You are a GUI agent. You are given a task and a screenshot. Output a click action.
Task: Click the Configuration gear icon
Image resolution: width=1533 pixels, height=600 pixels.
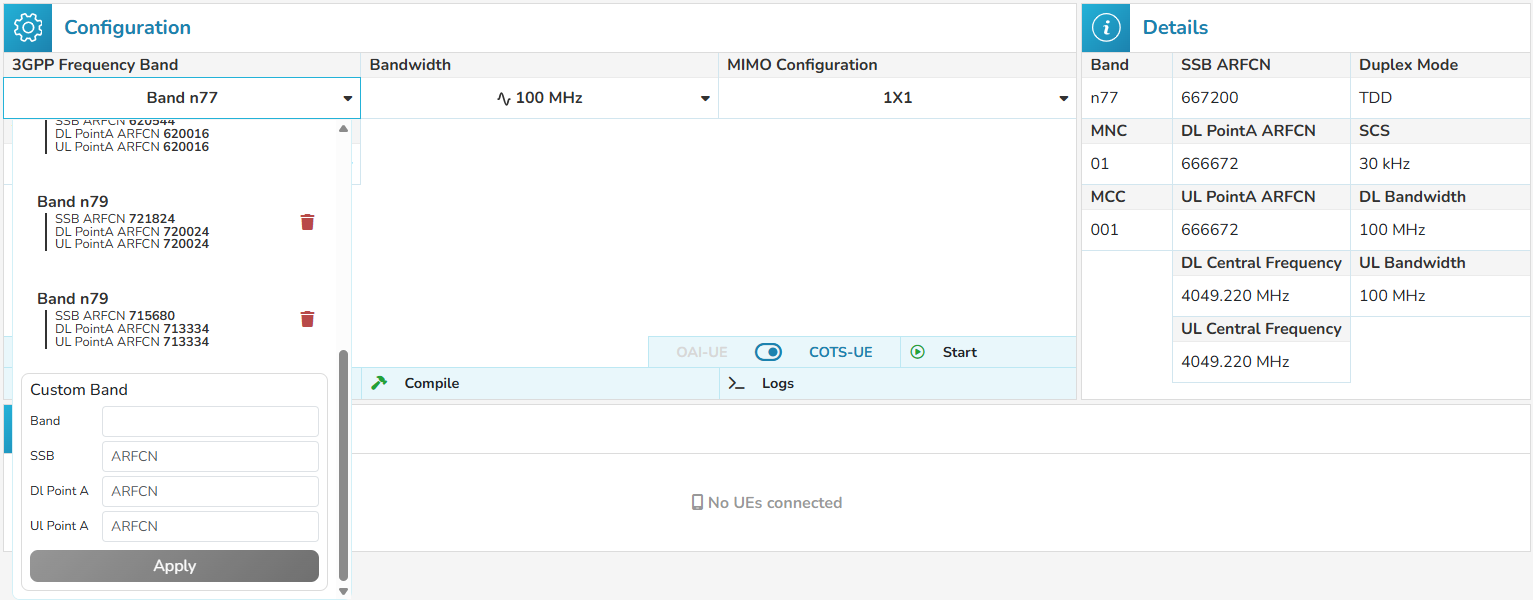point(28,28)
